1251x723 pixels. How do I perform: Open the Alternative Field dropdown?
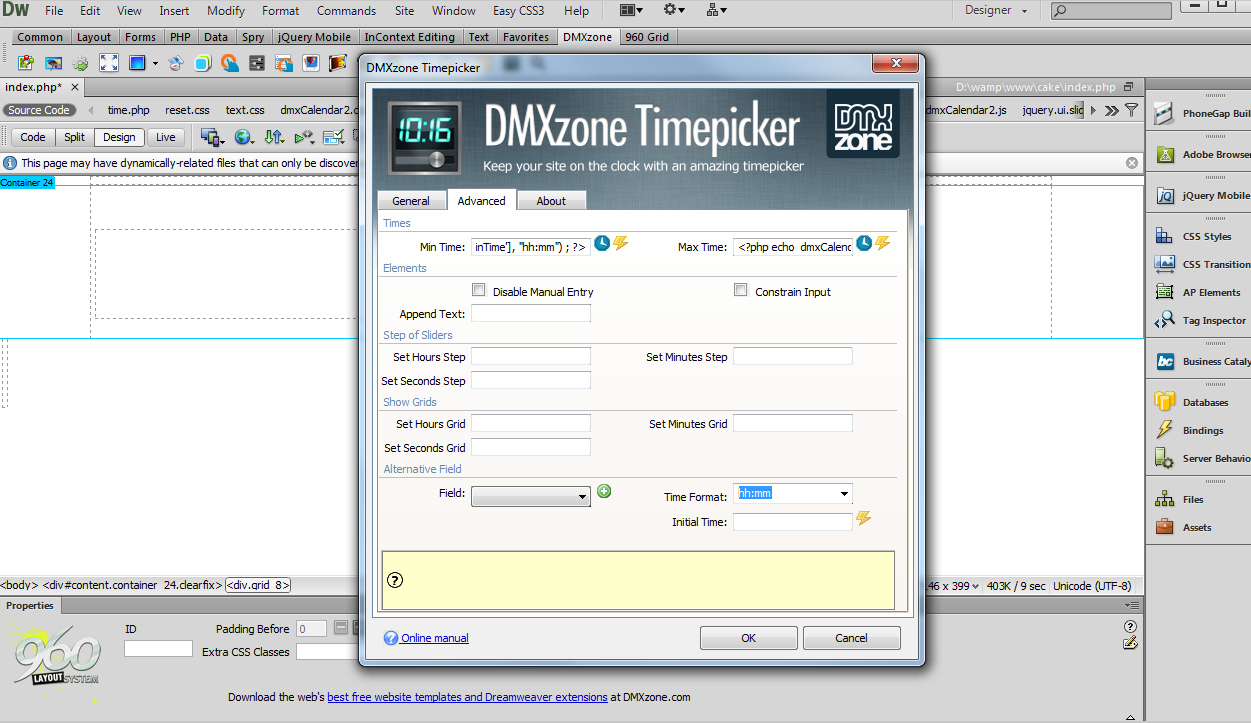531,496
